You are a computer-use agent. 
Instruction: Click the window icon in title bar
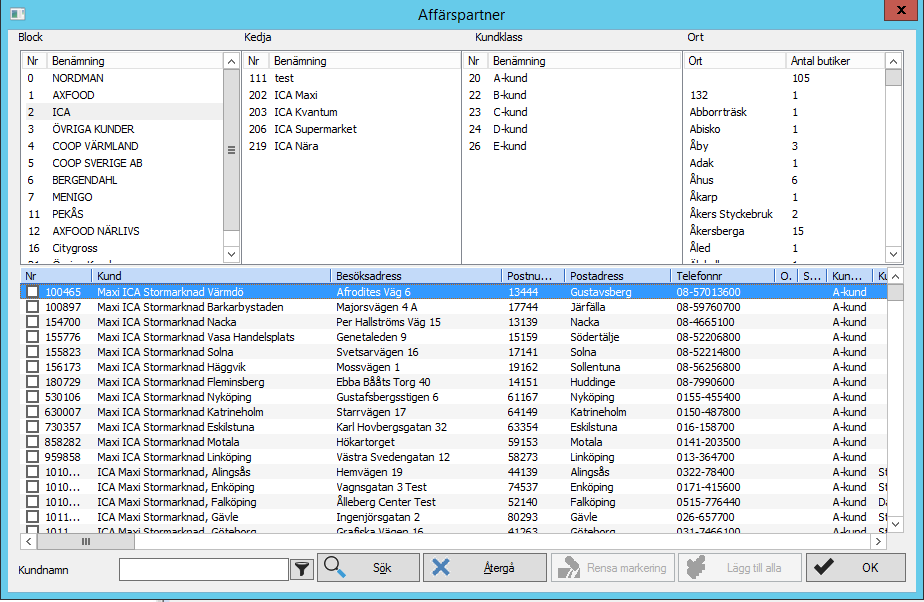tap(18, 14)
